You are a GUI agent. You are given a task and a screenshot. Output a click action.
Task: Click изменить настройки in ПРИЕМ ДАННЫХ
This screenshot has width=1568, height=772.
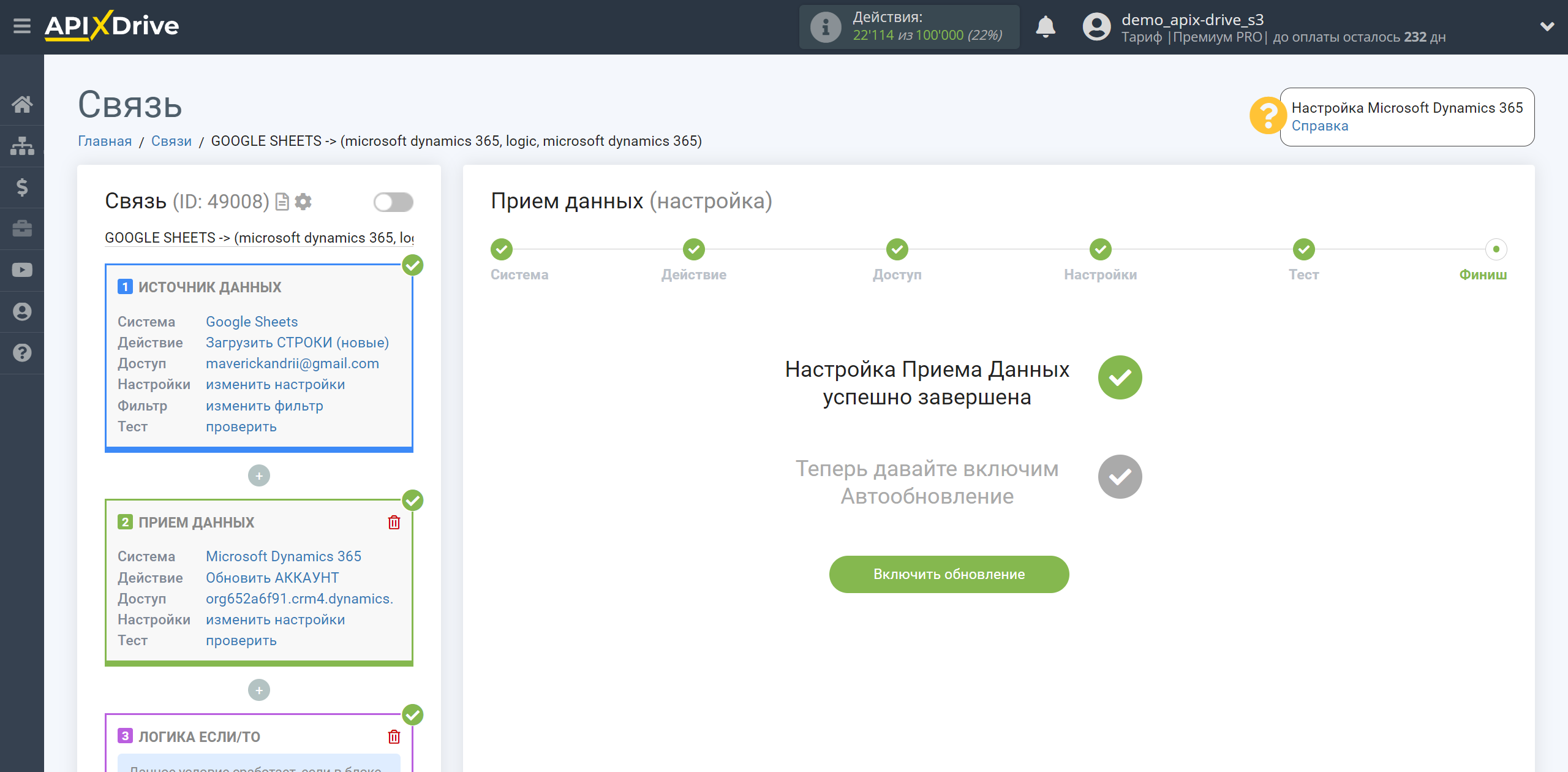(x=275, y=619)
